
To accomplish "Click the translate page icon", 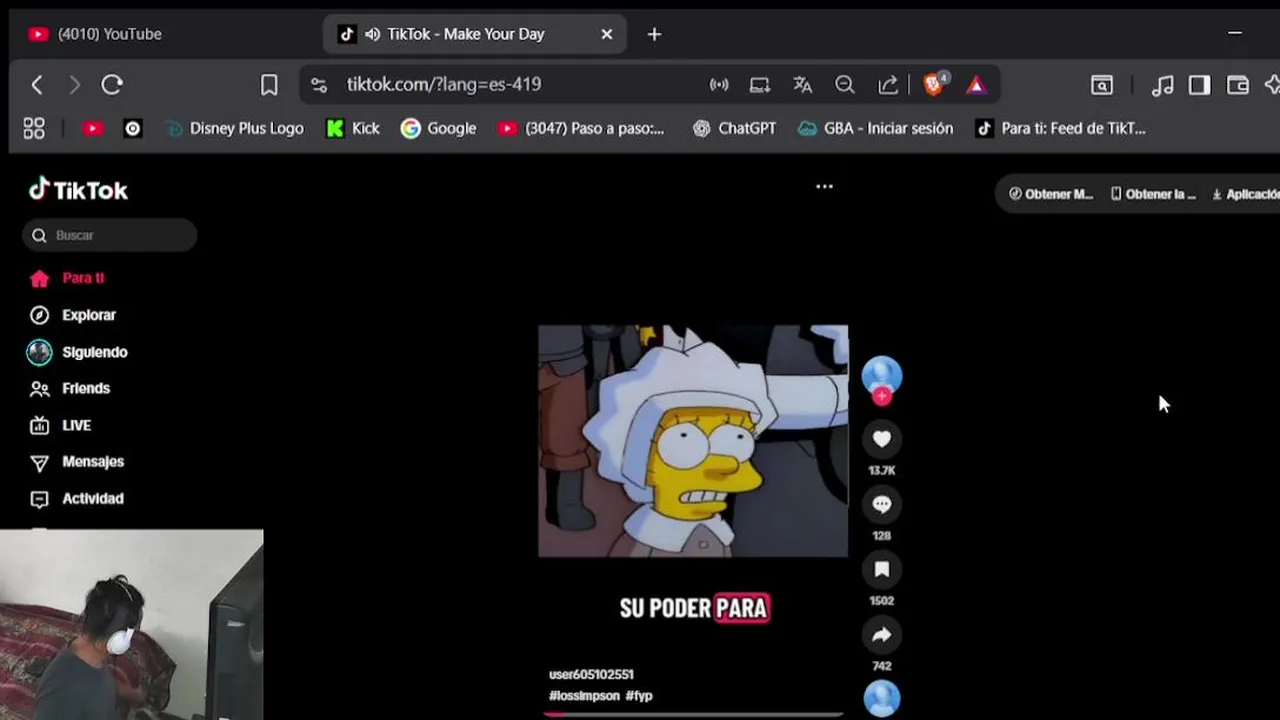I will click(802, 85).
